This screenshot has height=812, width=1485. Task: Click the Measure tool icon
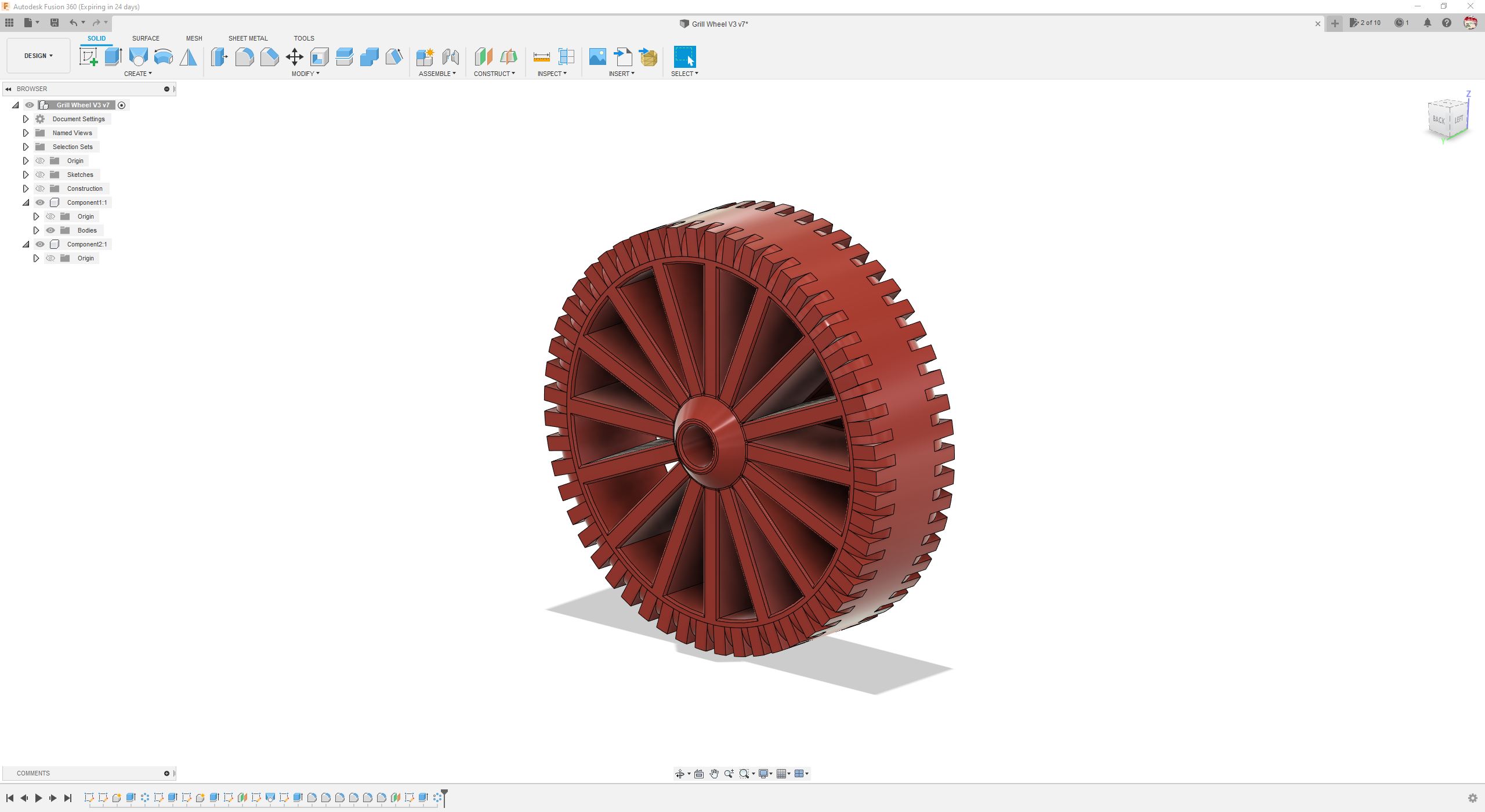(x=541, y=57)
